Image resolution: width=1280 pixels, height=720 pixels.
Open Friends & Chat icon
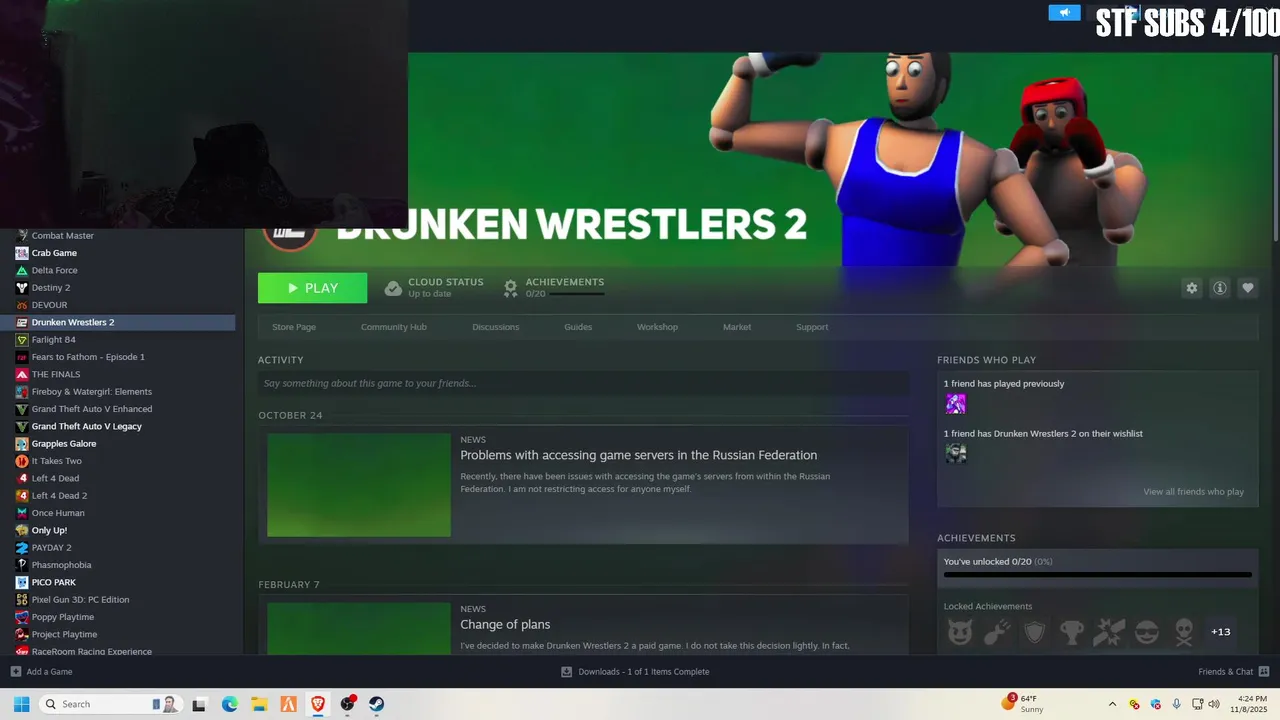point(1264,672)
